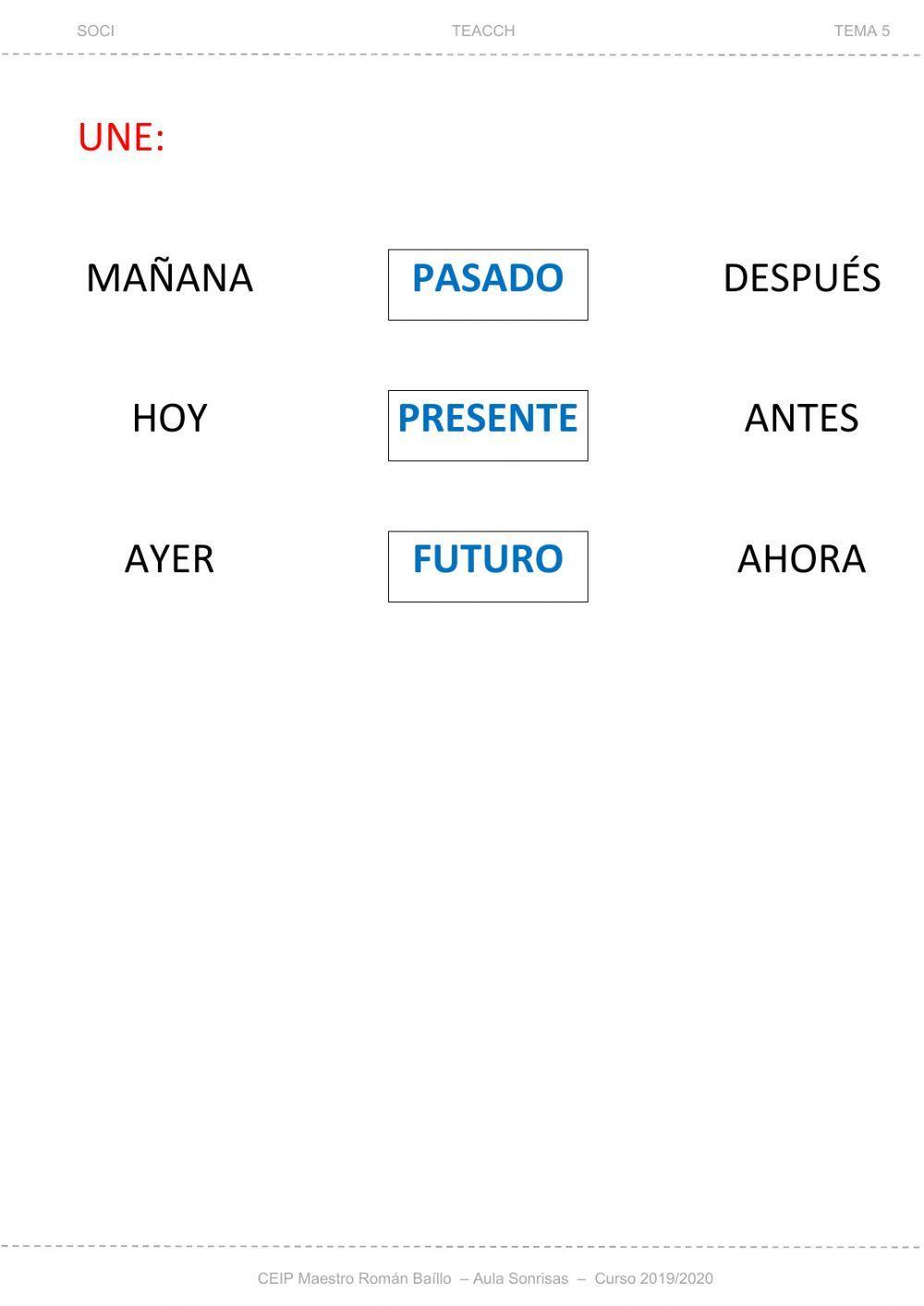Click the TEACCH header title
The width and height of the screenshot is (924, 1306).
pos(483,31)
